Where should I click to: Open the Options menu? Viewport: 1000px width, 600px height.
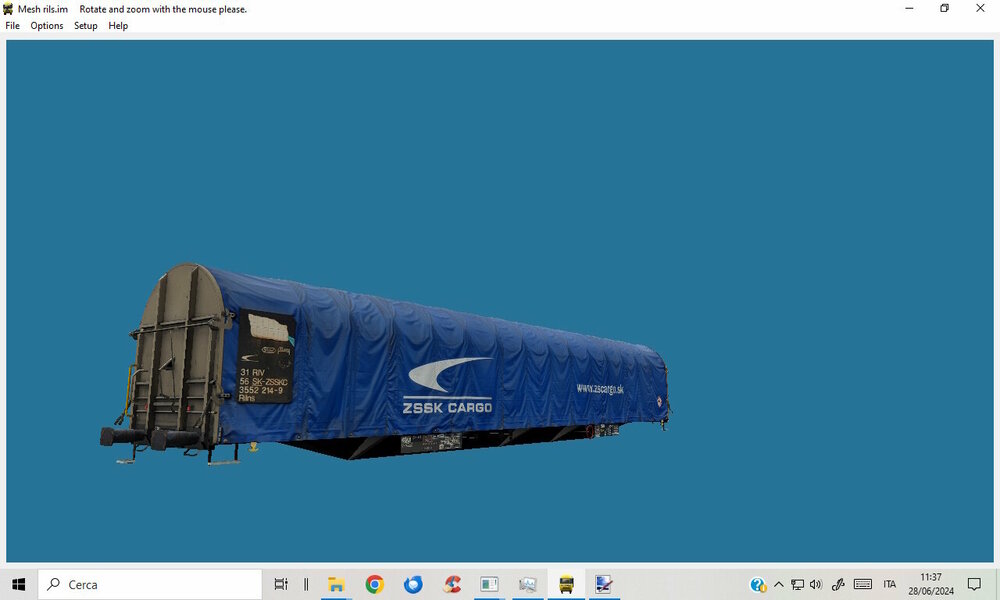47,26
